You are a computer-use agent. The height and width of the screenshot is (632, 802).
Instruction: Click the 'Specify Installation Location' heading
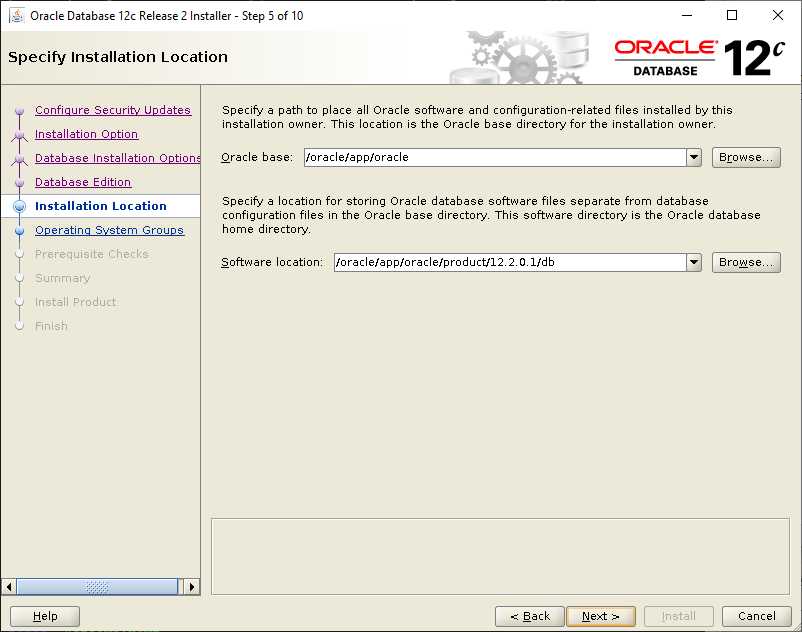118,57
